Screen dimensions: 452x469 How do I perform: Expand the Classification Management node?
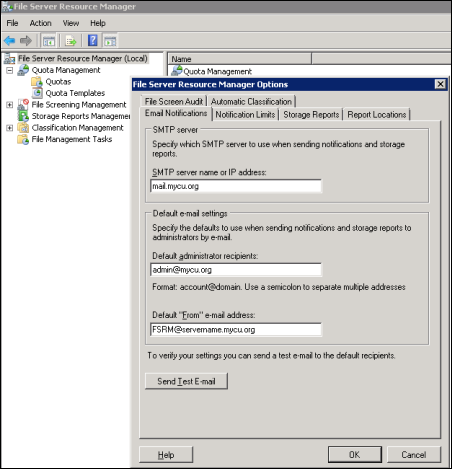coord(10,128)
